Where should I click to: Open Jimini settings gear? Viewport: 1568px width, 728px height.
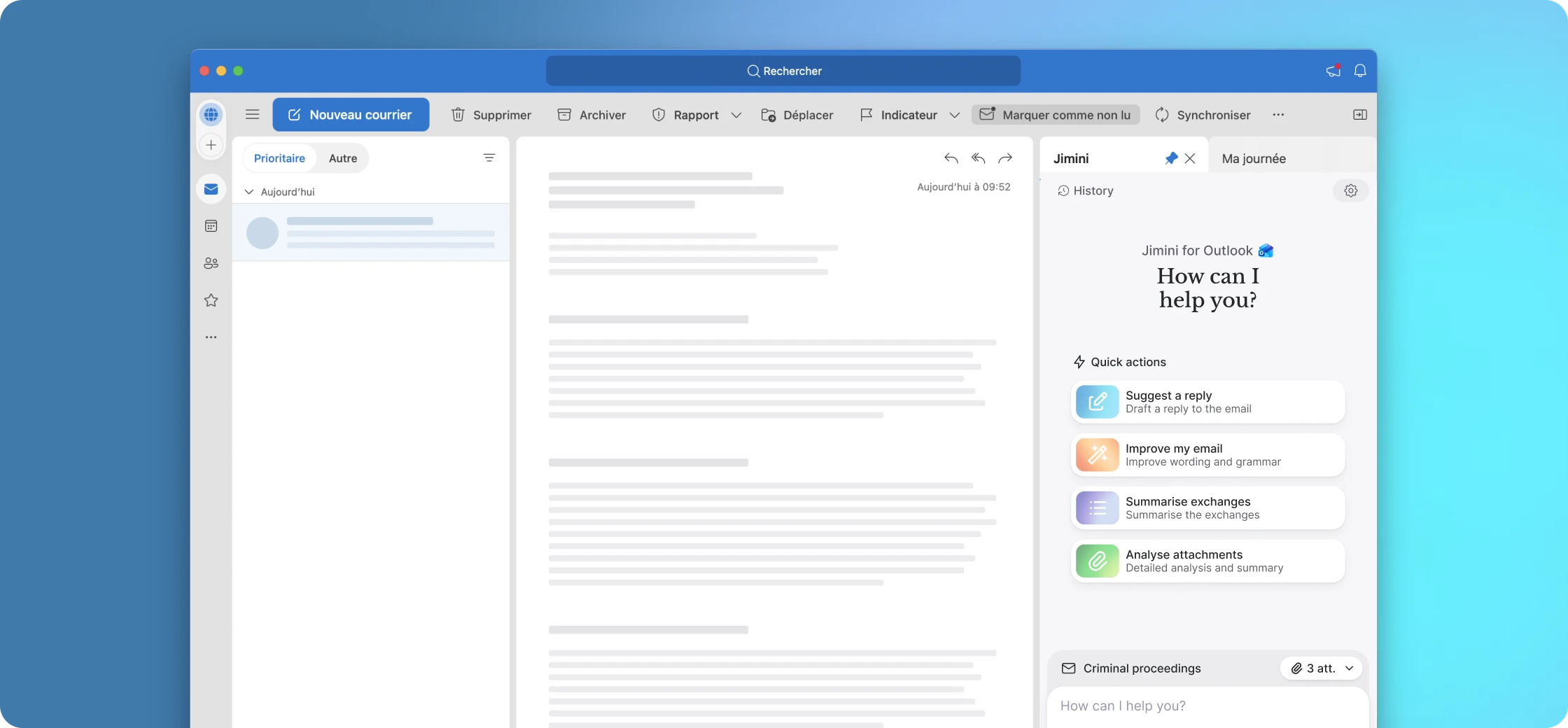(1351, 190)
